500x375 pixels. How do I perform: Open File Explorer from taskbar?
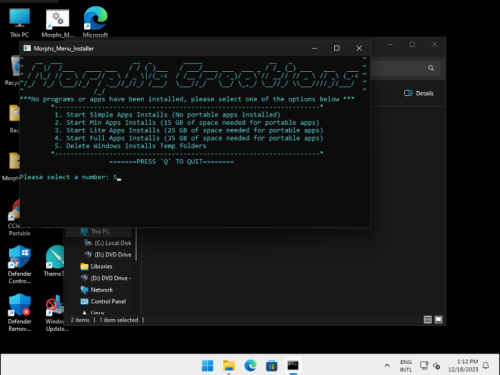[x=229, y=366]
